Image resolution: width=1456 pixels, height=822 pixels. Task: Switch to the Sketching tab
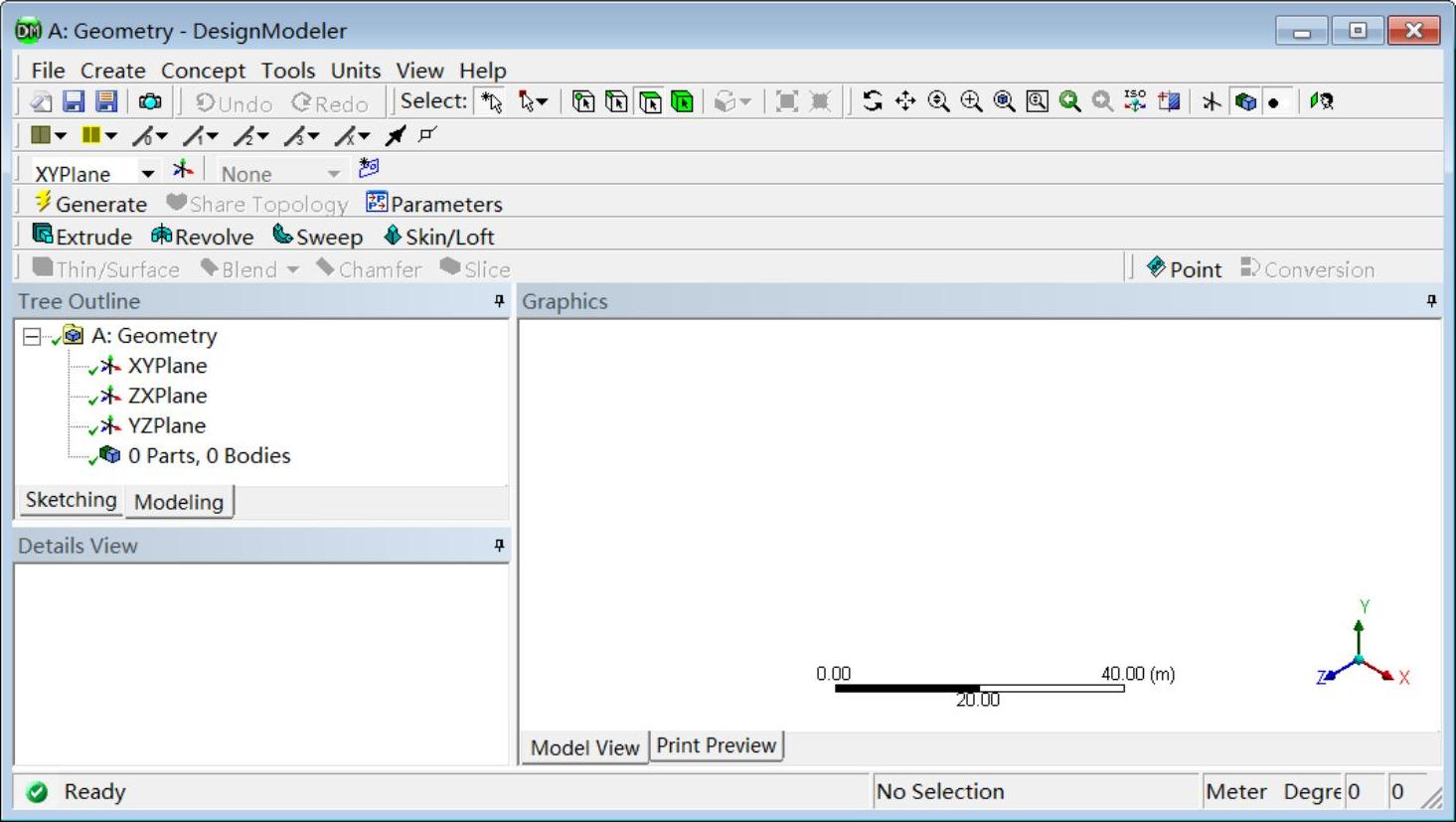click(71, 500)
